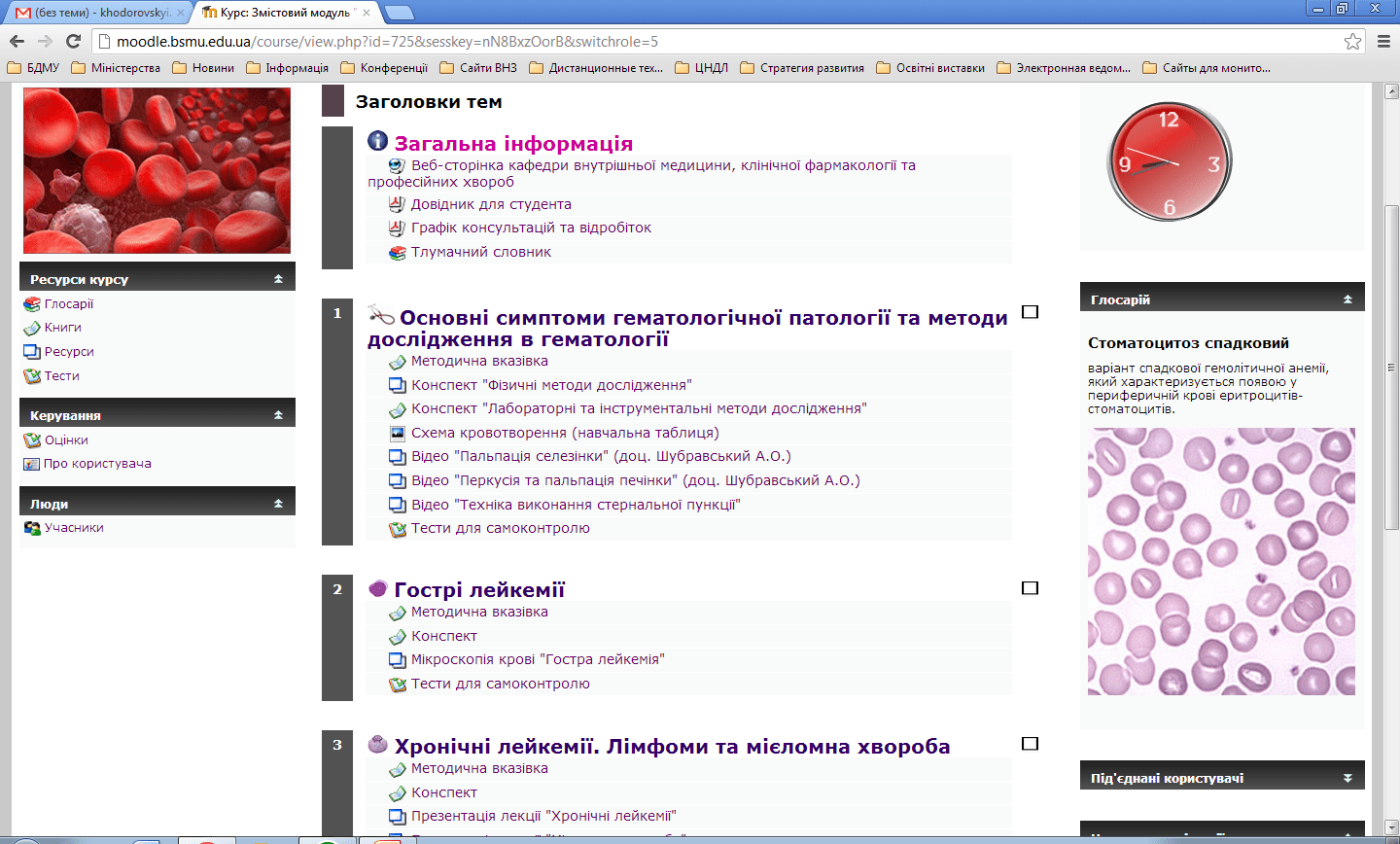Viewport: 1400px width, 844px height.
Task: Click image icon beside Схема кровотворення
Action: tap(397, 434)
